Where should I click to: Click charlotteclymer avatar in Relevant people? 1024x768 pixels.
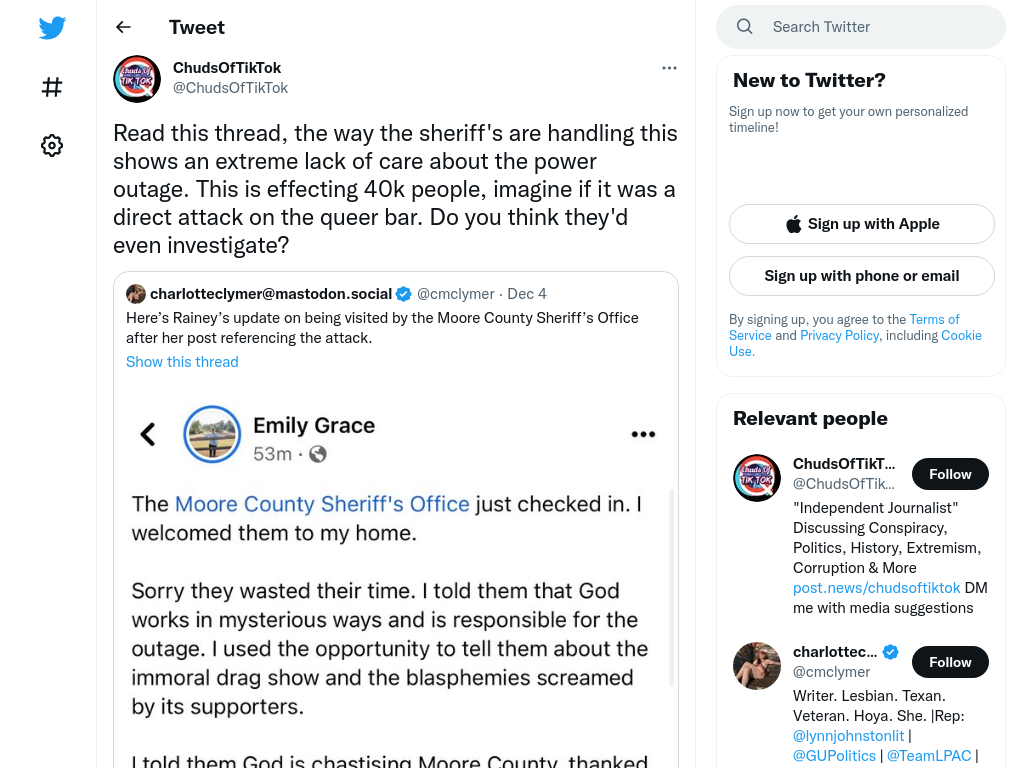(x=757, y=666)
